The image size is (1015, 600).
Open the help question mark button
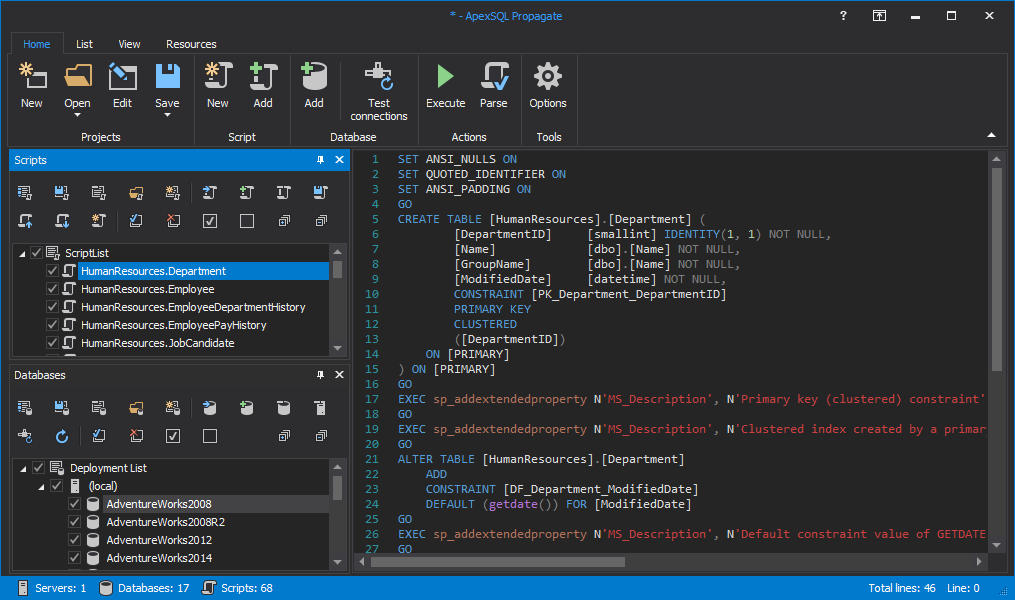tap(843, 16)
